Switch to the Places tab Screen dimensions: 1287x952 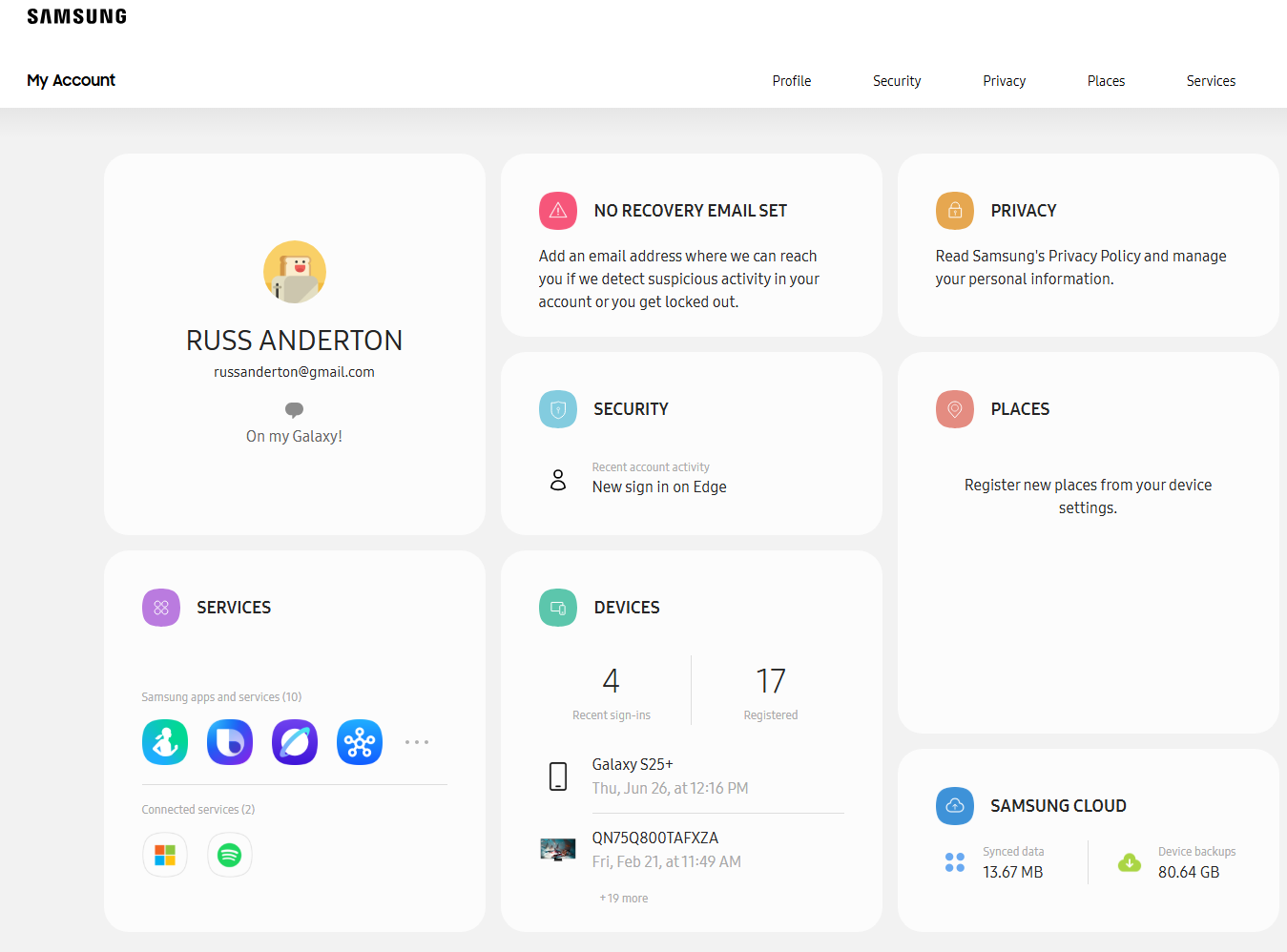click(x=1107, y=81)
